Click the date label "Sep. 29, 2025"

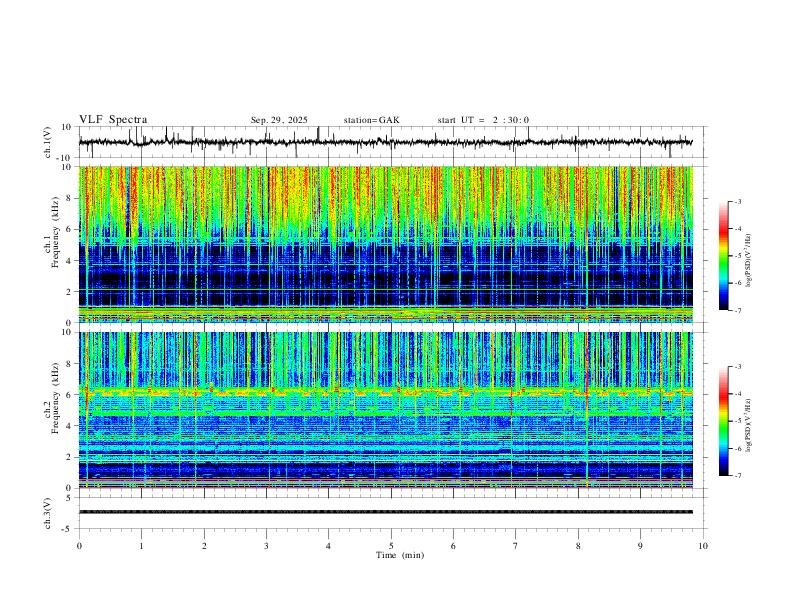[x=279, y=120]
